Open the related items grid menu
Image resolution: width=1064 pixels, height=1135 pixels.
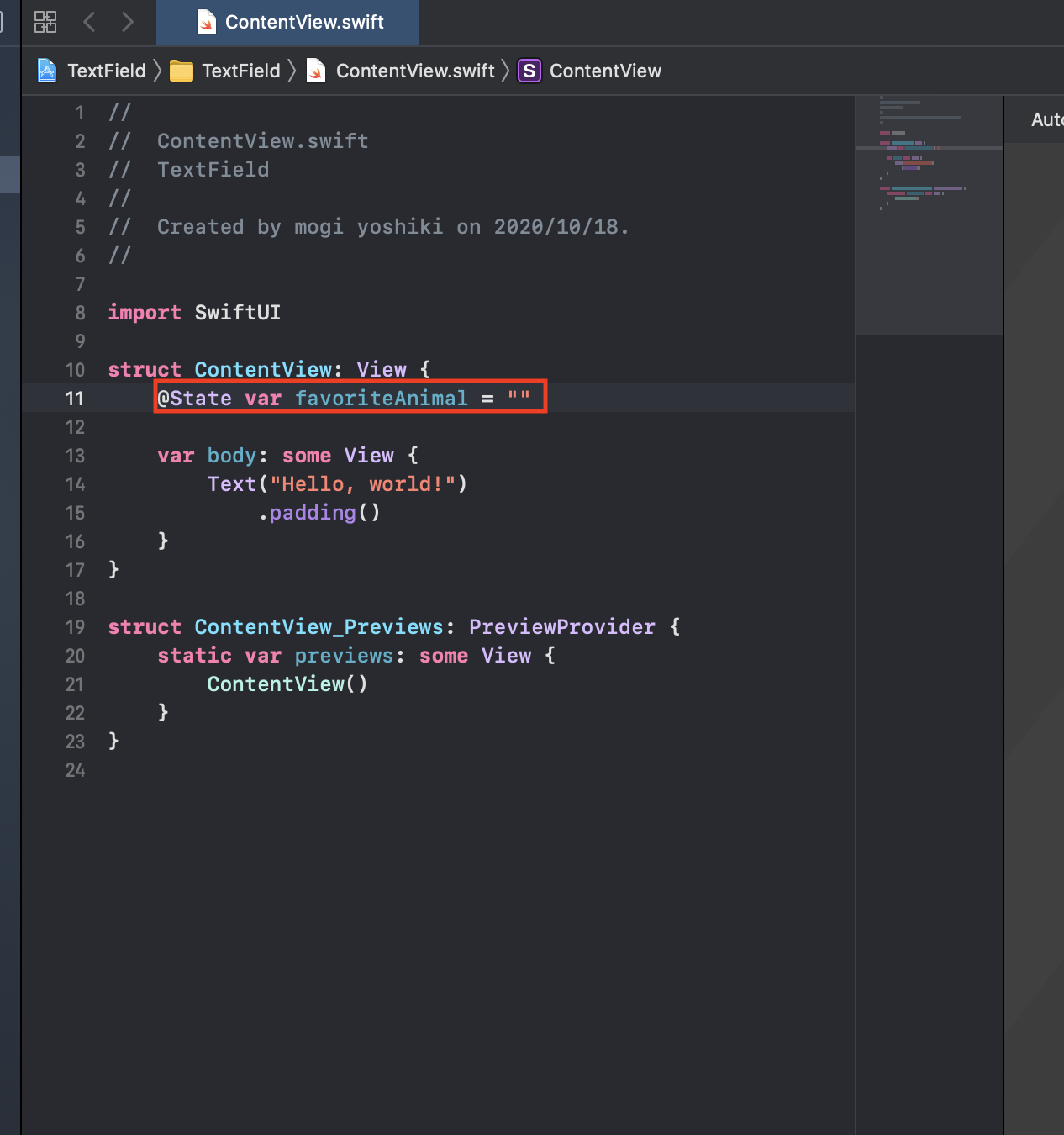coord(45,22)
